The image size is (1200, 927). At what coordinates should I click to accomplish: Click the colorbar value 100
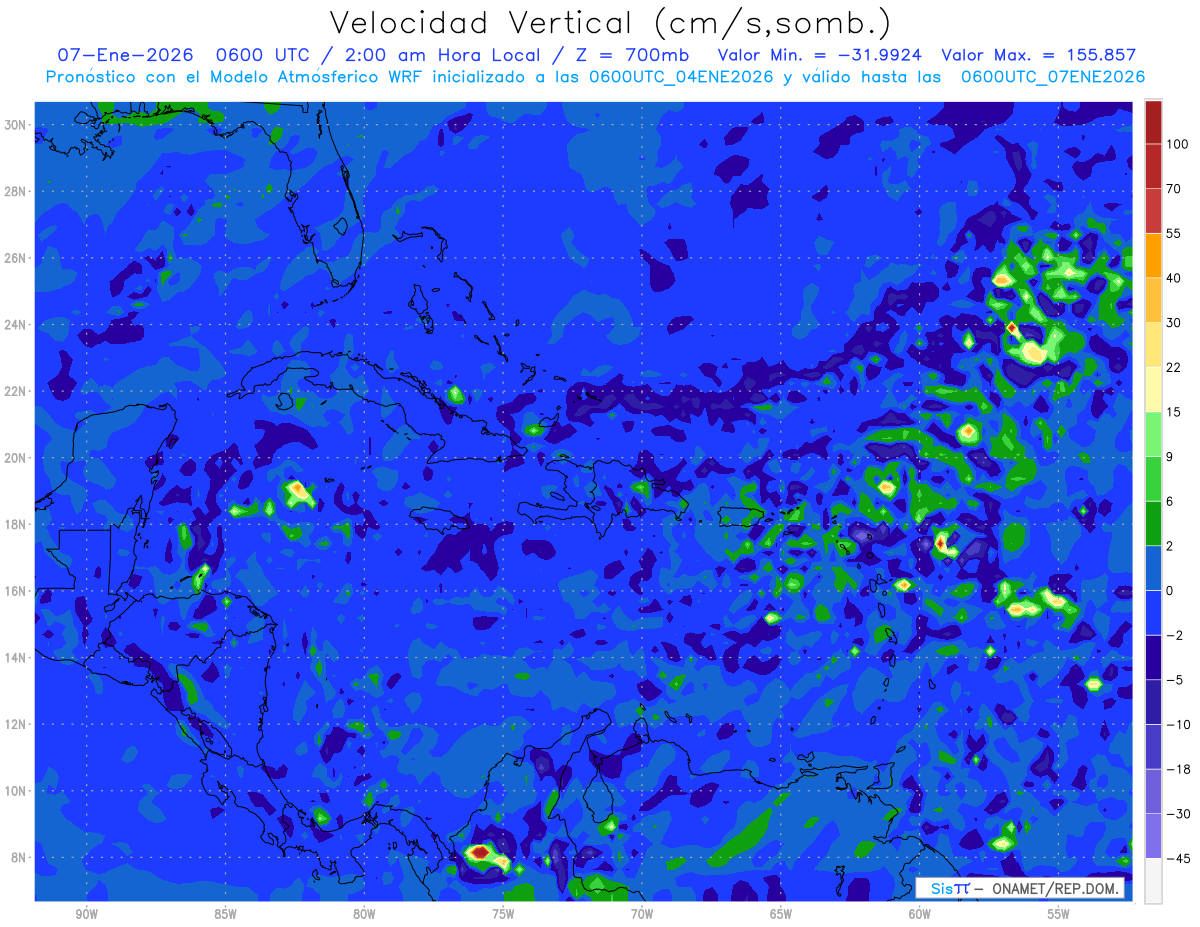(1177, 145)
